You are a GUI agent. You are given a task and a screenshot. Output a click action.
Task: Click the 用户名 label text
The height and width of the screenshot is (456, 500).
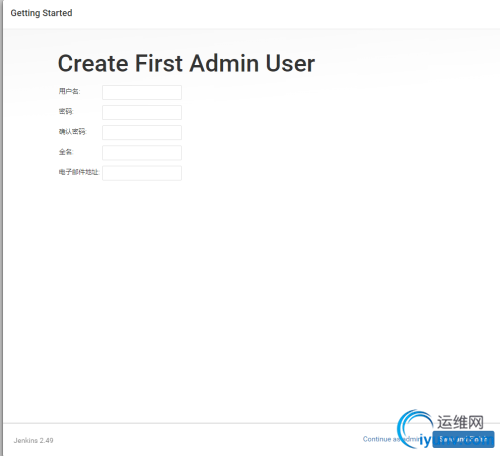(x=69, y=91)
